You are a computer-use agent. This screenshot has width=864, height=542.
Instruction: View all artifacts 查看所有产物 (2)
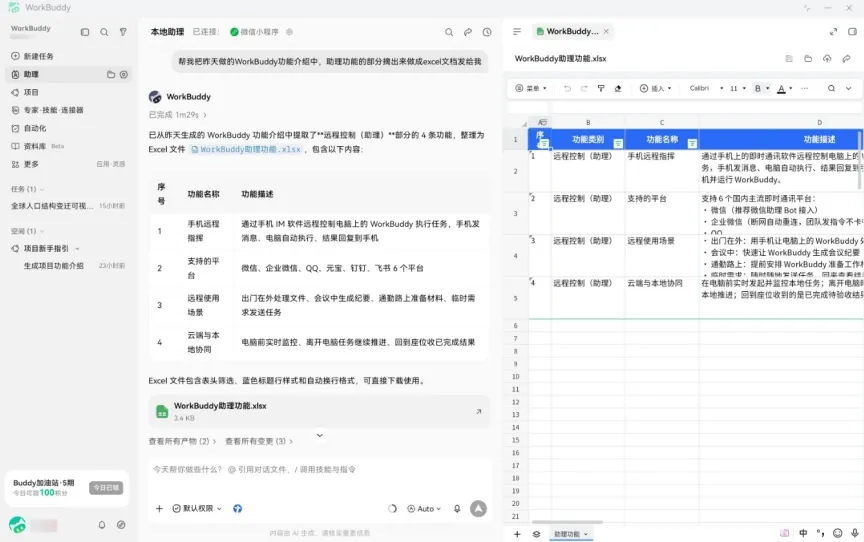tap(182, 441)
